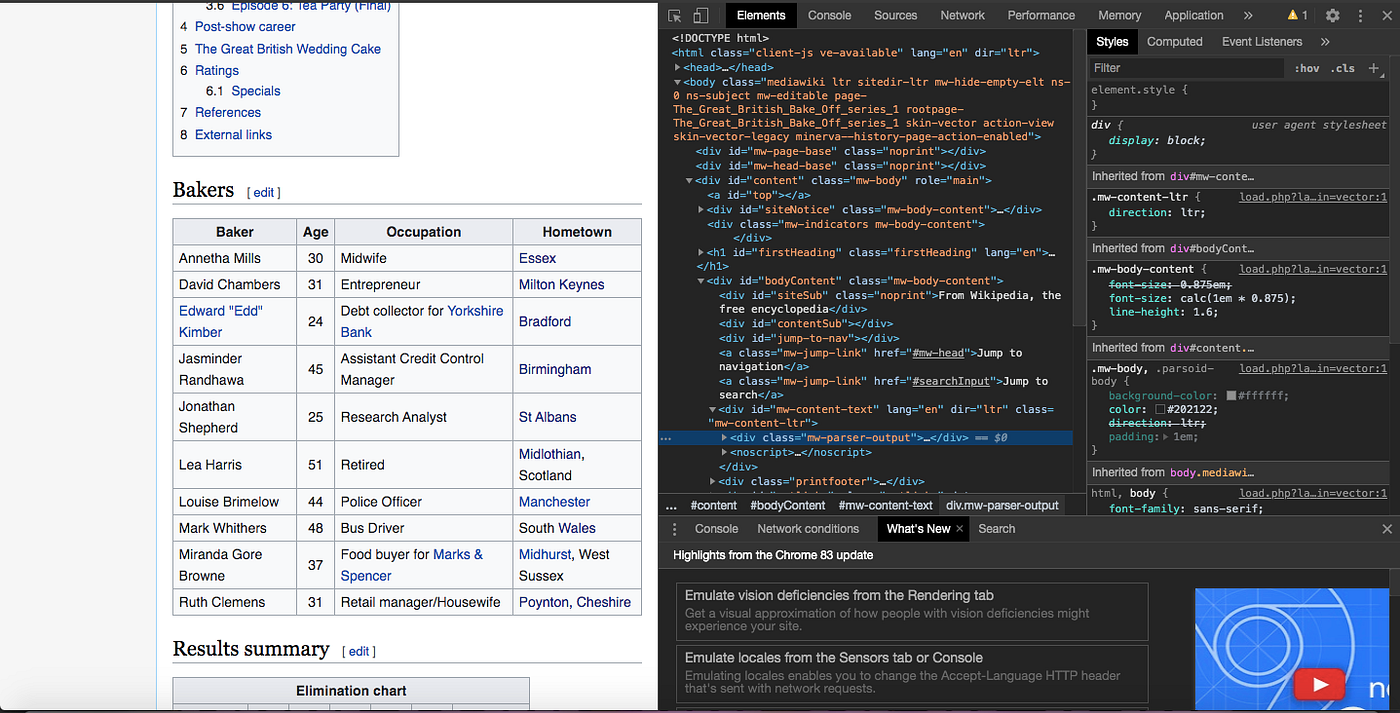Follow the #mw-head href link
Screen dimensions: 1400x713
tap(936, 353)
